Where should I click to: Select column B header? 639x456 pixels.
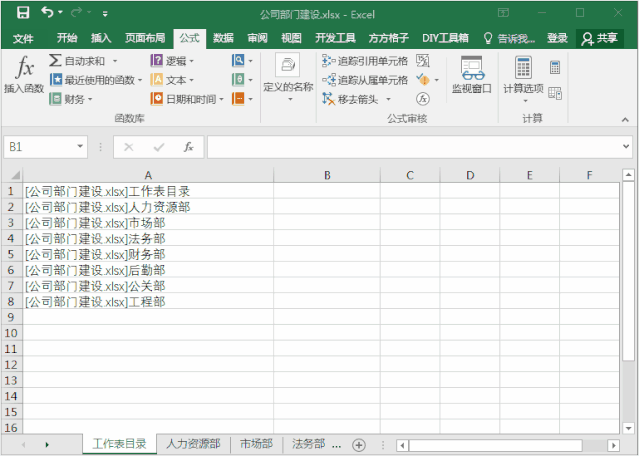click(327, 175)
